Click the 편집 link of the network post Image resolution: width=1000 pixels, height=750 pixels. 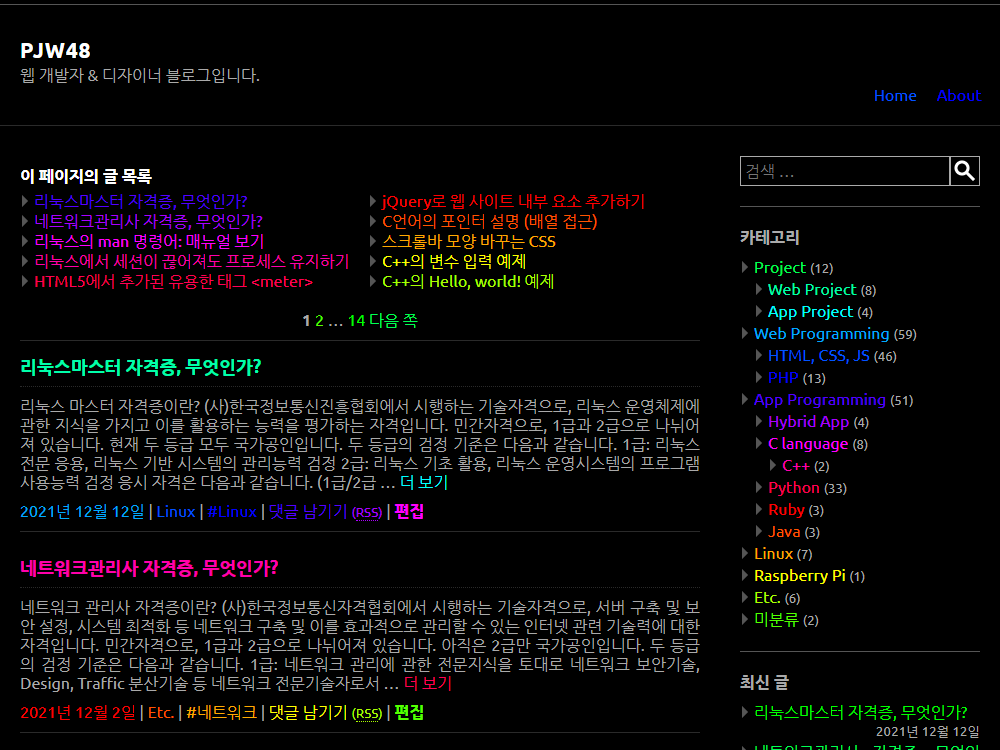click(409, 712)
